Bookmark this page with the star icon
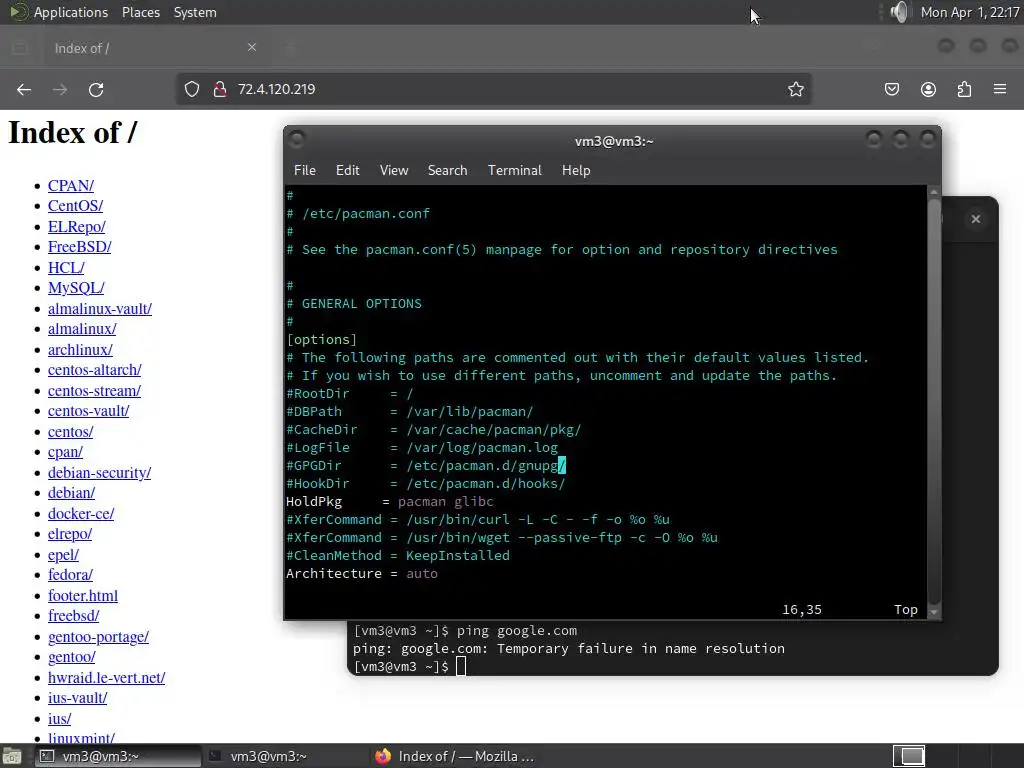The image size is (1024, 768). click(795, 89)
